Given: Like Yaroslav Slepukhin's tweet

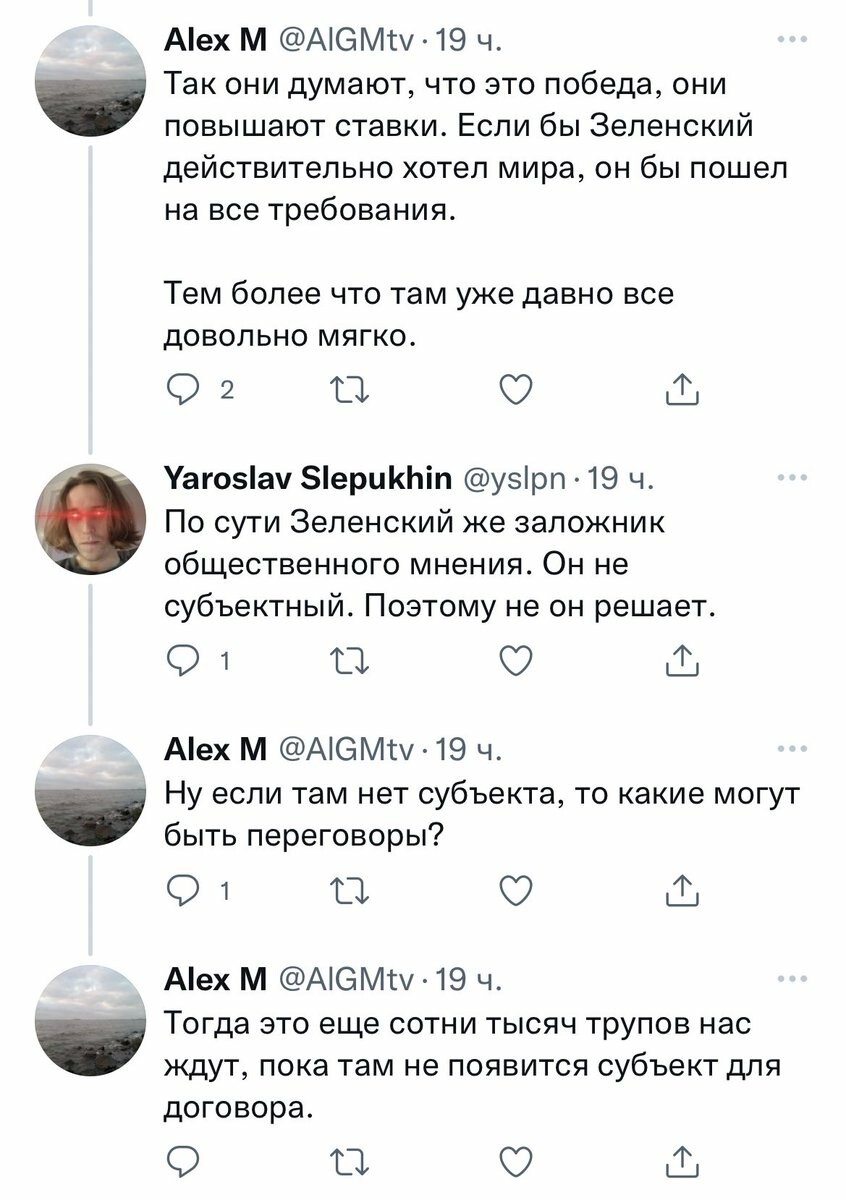Looking at the screenshot, I should 514,660.
